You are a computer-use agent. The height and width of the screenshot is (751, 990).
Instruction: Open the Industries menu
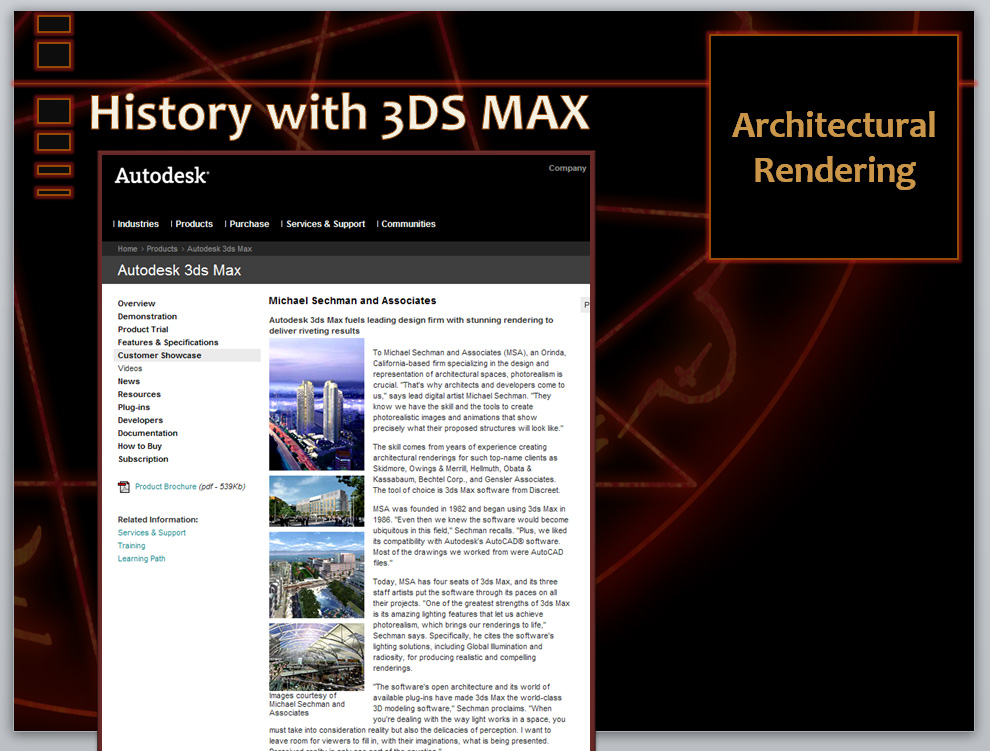click(138, 224)
